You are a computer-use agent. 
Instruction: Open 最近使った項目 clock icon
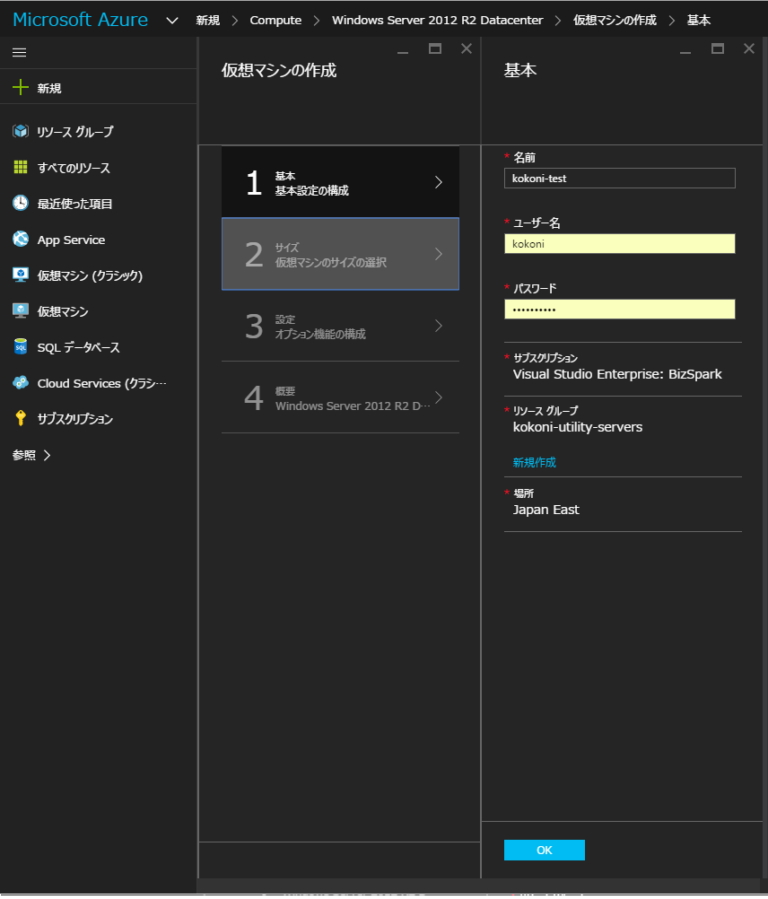(21, 203)
